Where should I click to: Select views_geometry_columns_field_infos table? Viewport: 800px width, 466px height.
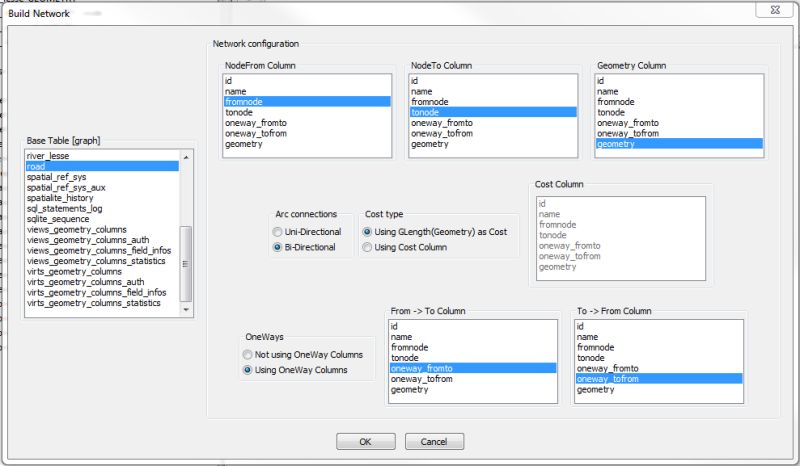pos(102,250)
